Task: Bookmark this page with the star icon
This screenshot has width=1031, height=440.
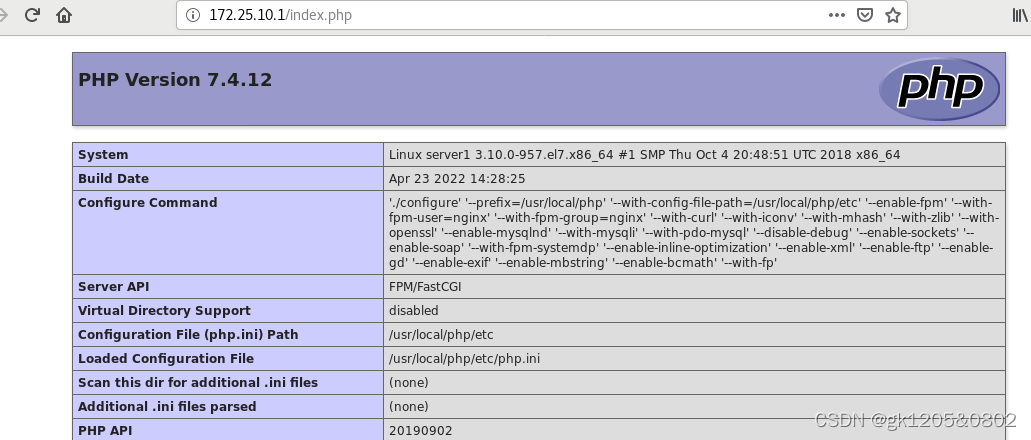Action: [x=892, y=14]
